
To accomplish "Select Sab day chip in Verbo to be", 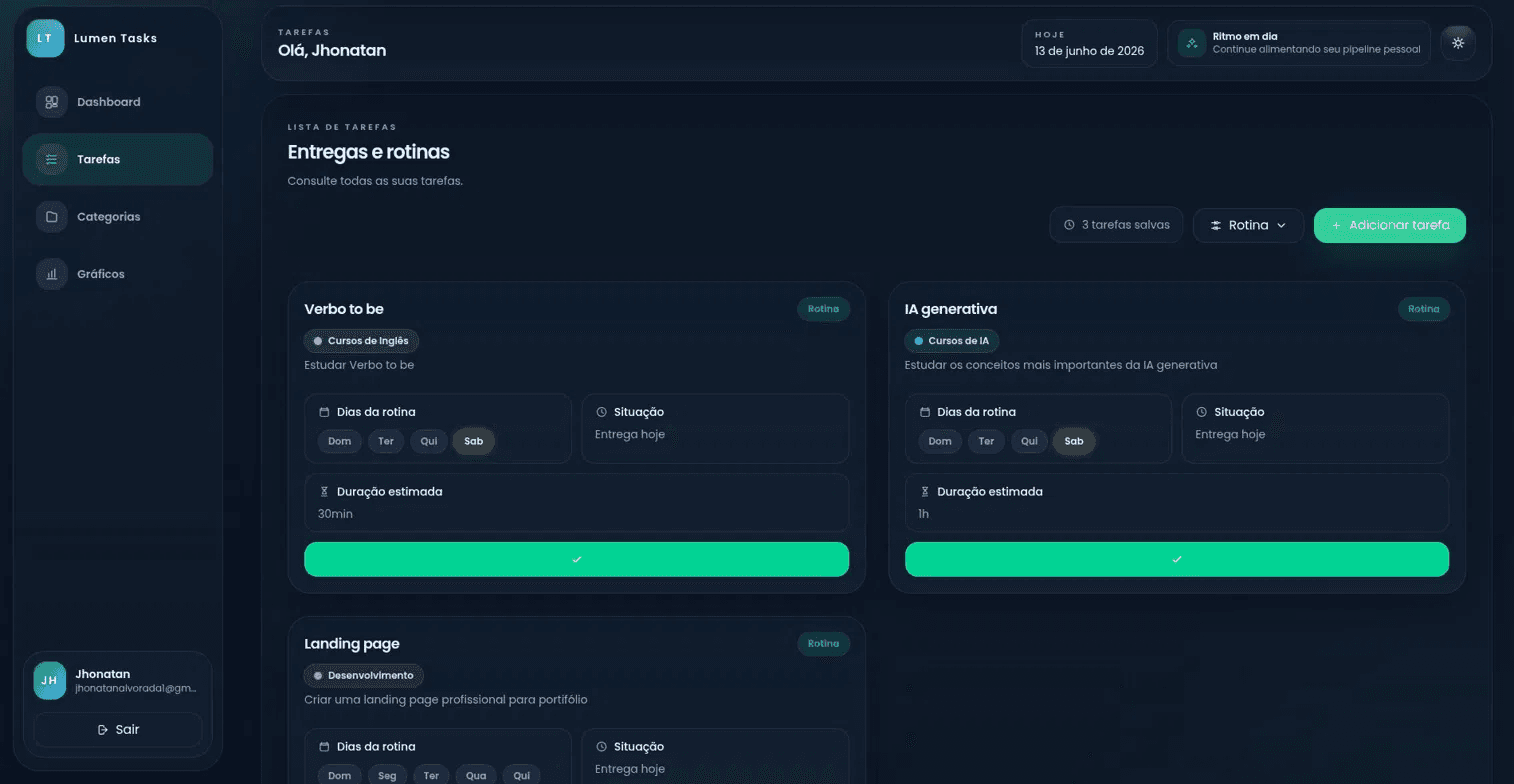I will click(473, 441).
